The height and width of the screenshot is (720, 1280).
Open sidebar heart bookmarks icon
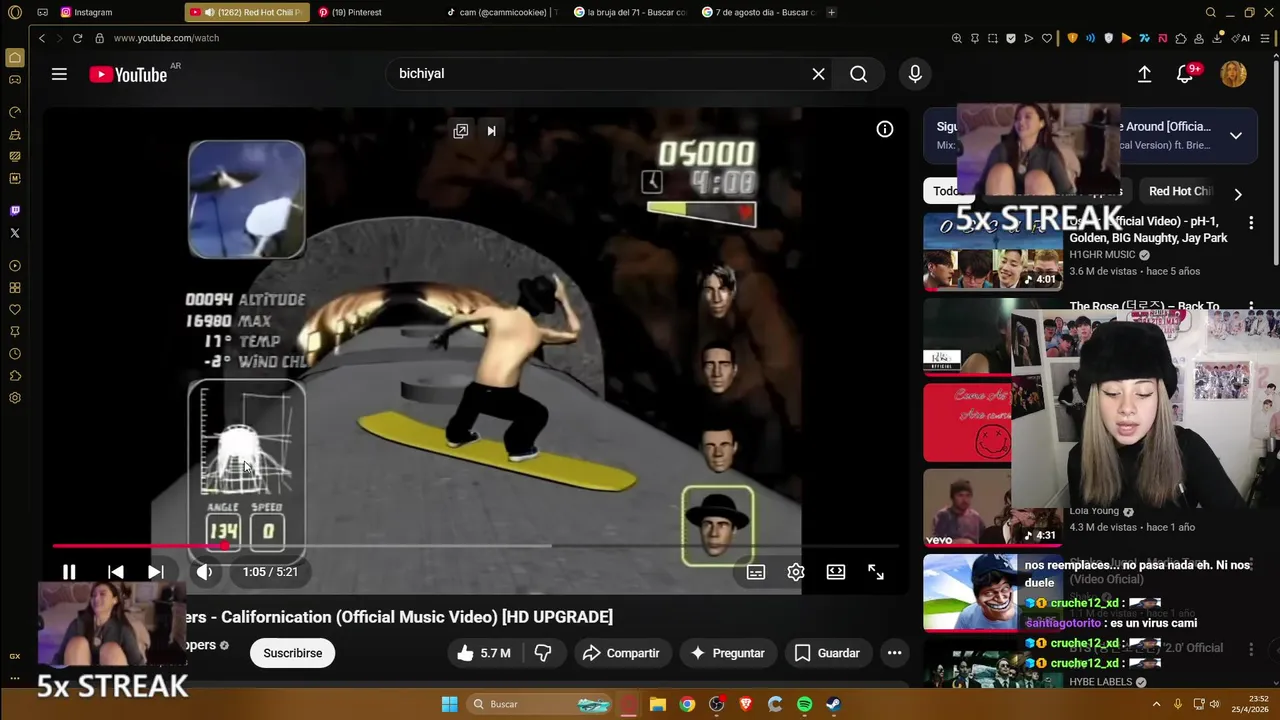pyautogui.click(x=15, y=310)
